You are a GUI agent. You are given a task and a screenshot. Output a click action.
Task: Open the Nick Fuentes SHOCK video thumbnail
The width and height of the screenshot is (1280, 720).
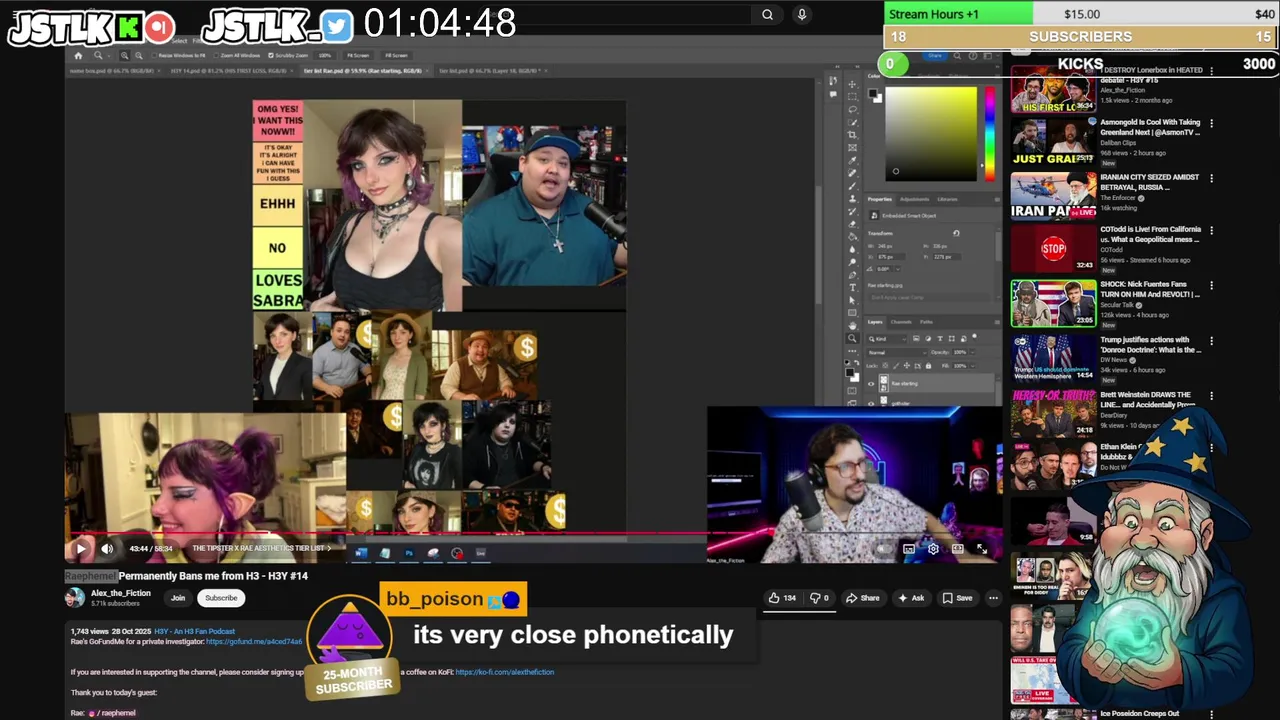(x=1053, y=303)
